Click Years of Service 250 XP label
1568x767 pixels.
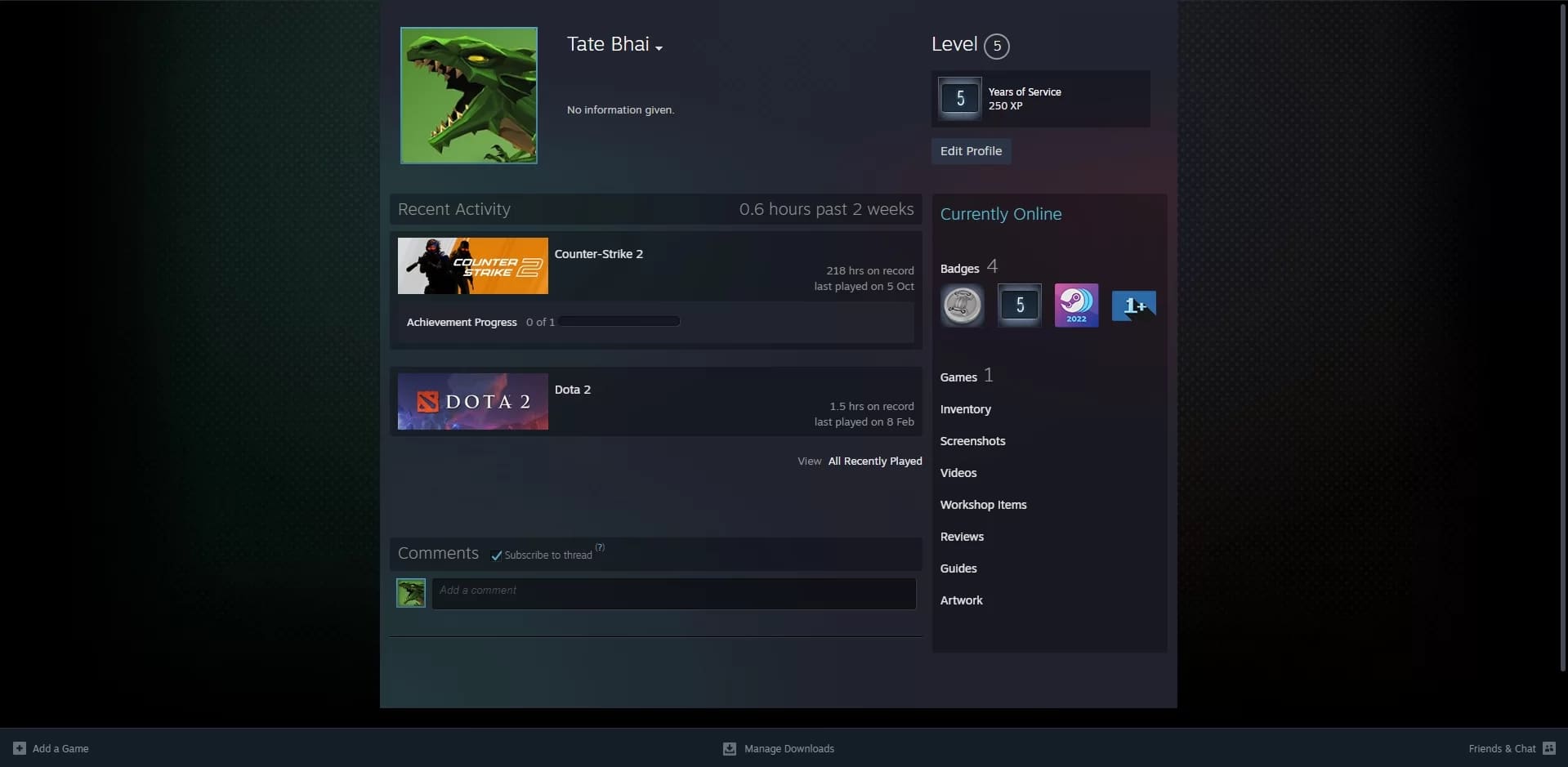tap(1025, 99)
